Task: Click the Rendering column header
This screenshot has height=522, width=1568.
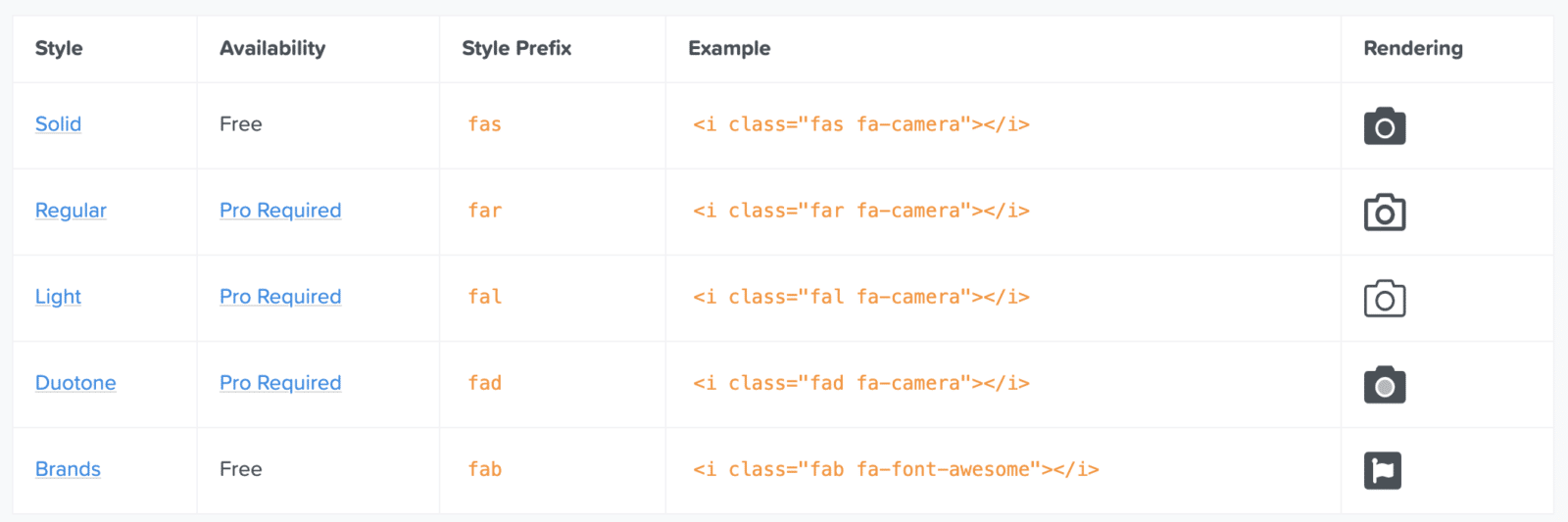Action: (x=1412, y=48)
